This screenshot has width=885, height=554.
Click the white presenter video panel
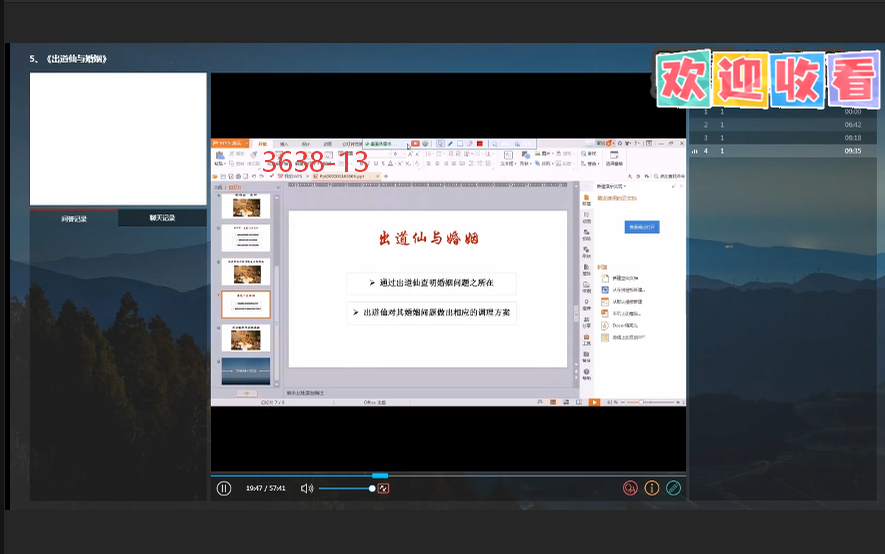[118, 139]
